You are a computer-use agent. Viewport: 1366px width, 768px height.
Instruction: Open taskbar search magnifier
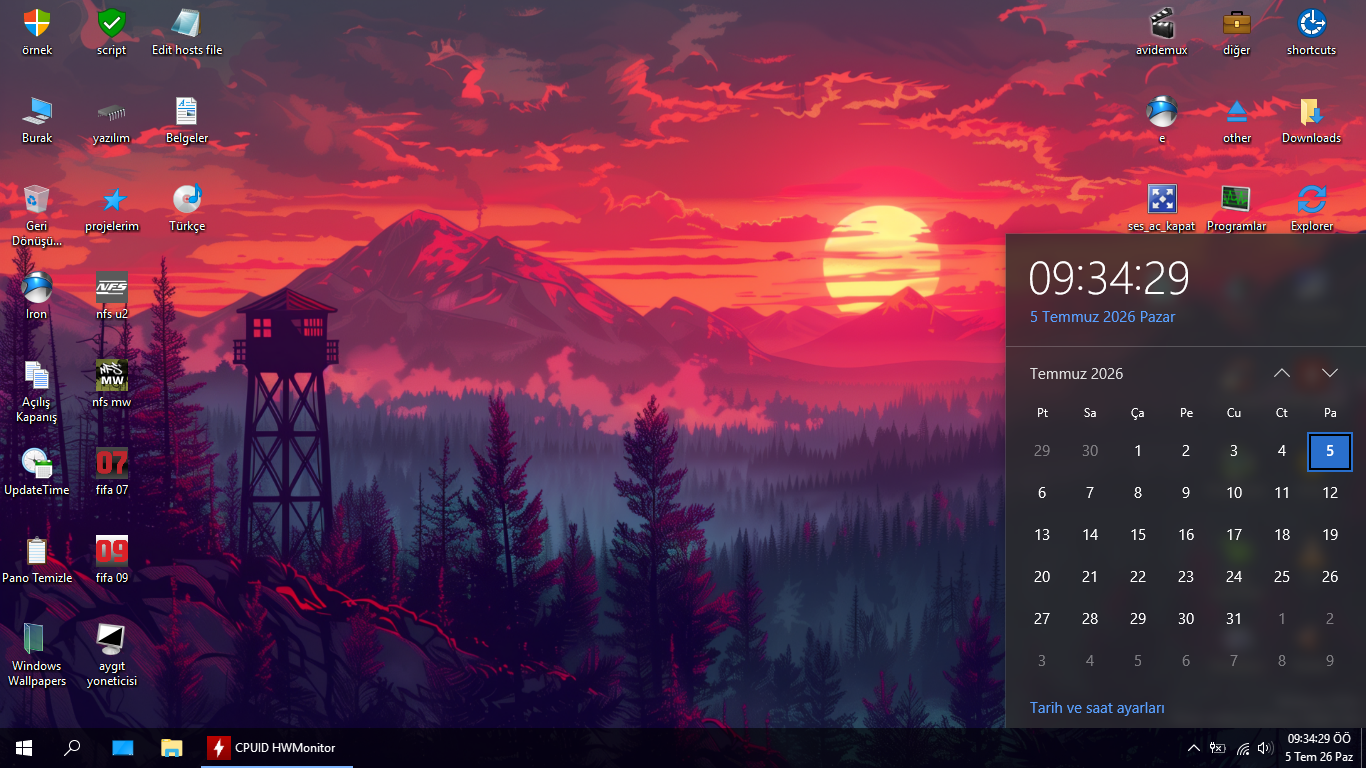click(72, 748)
